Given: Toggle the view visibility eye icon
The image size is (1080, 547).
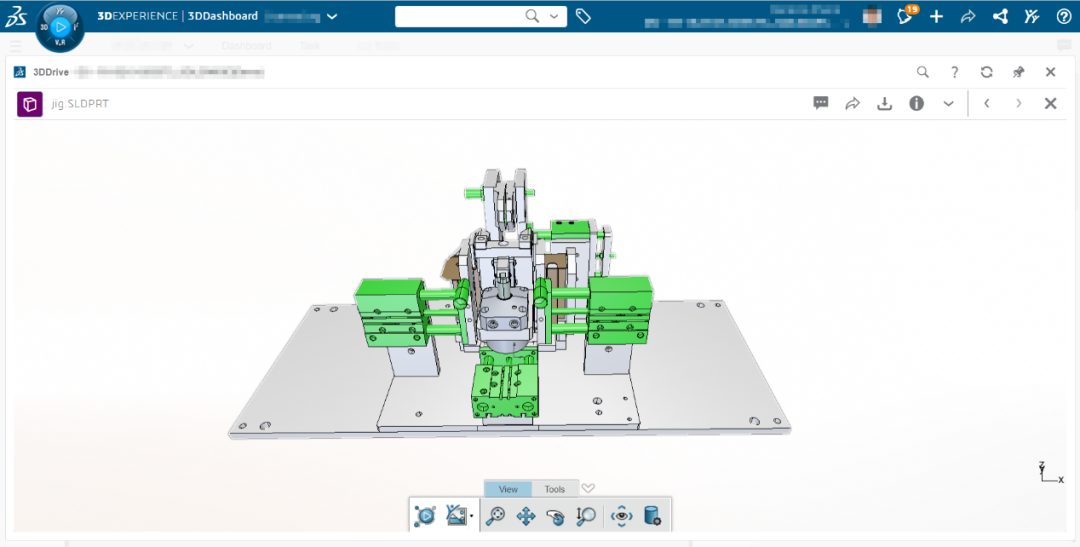Looking at the screenshot, I should [622, 516].
